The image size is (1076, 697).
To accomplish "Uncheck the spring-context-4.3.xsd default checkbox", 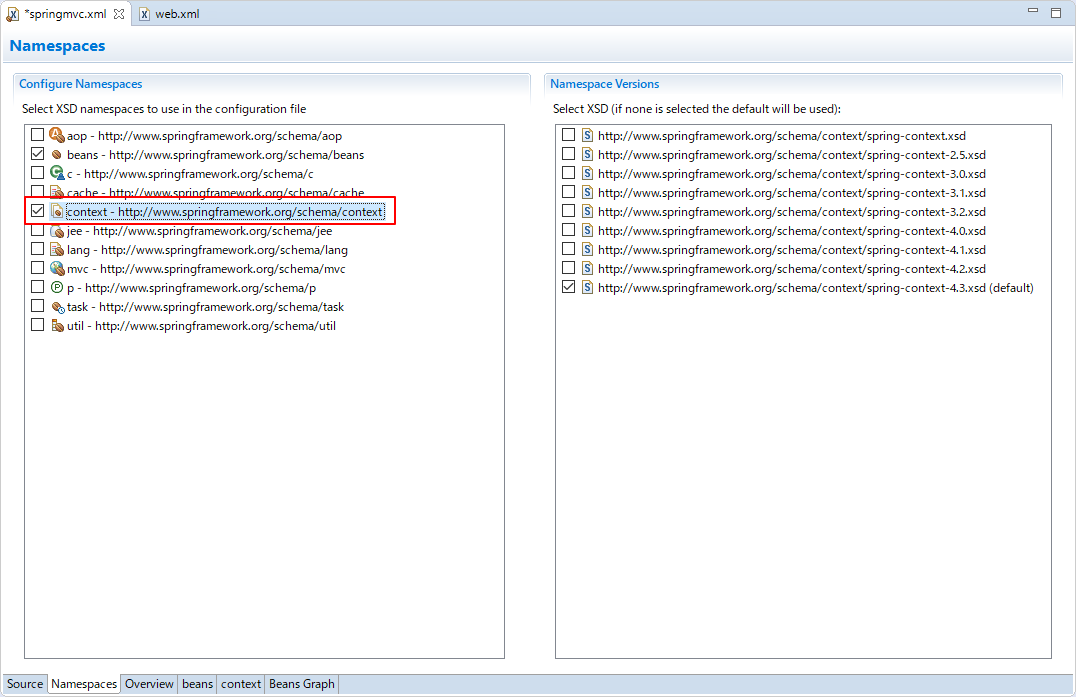I will click(568, 287).
